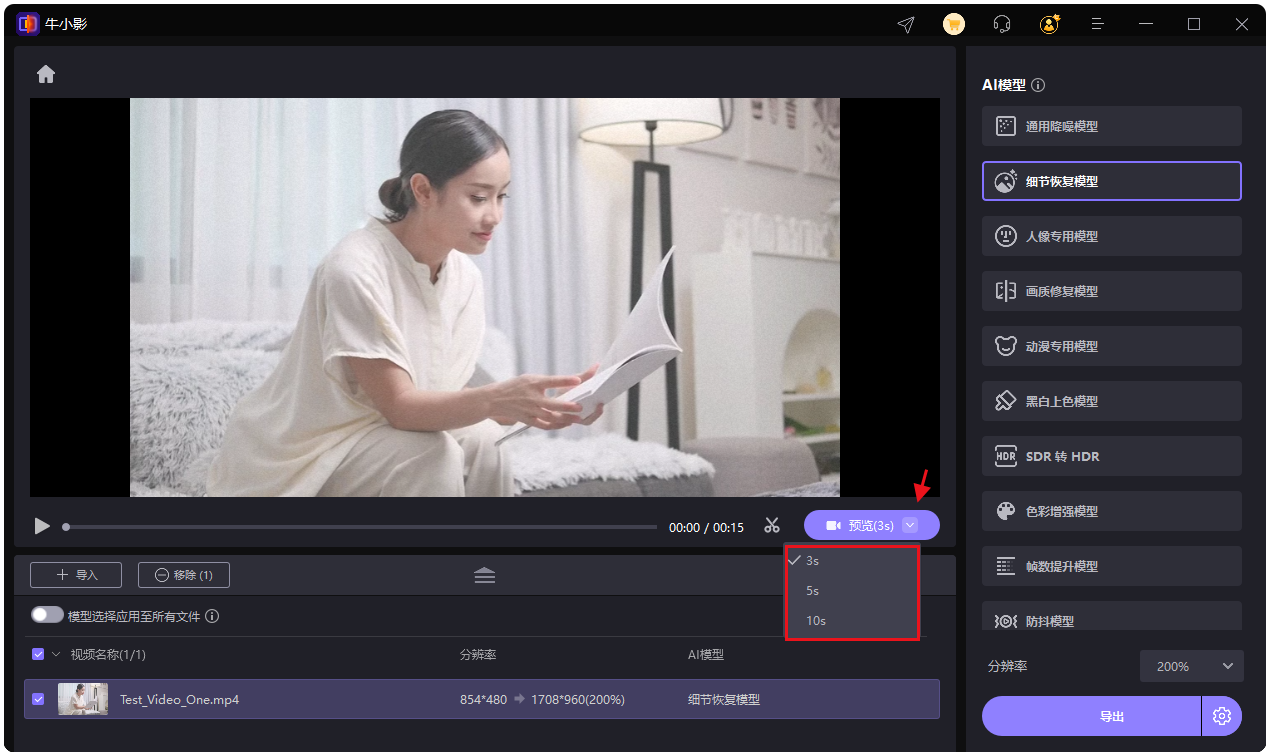Click the playback seek bar handle
The image size is (1270, 756).
(x=66, y=526)
